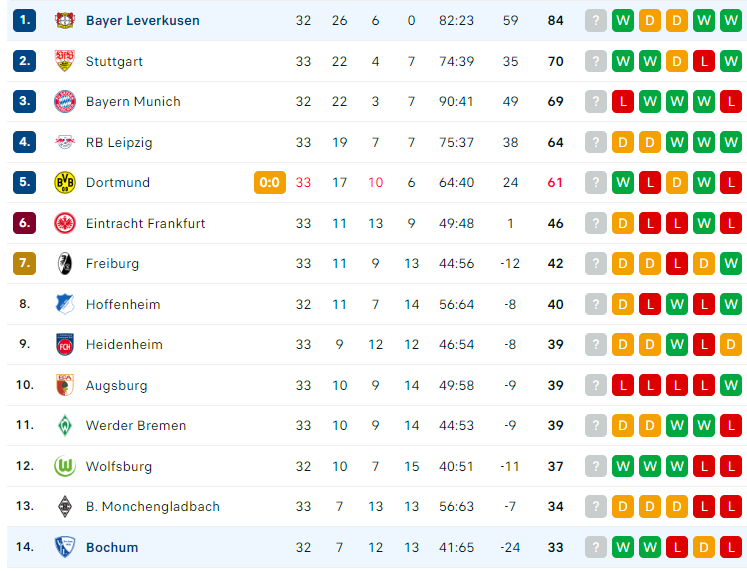Click the Bayer Leverkusen club crest

click(65, 20)
